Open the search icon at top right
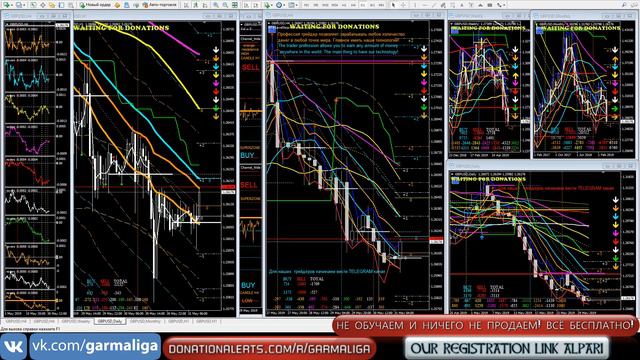The height and width of the screenshot is (360, 640). 624,5
